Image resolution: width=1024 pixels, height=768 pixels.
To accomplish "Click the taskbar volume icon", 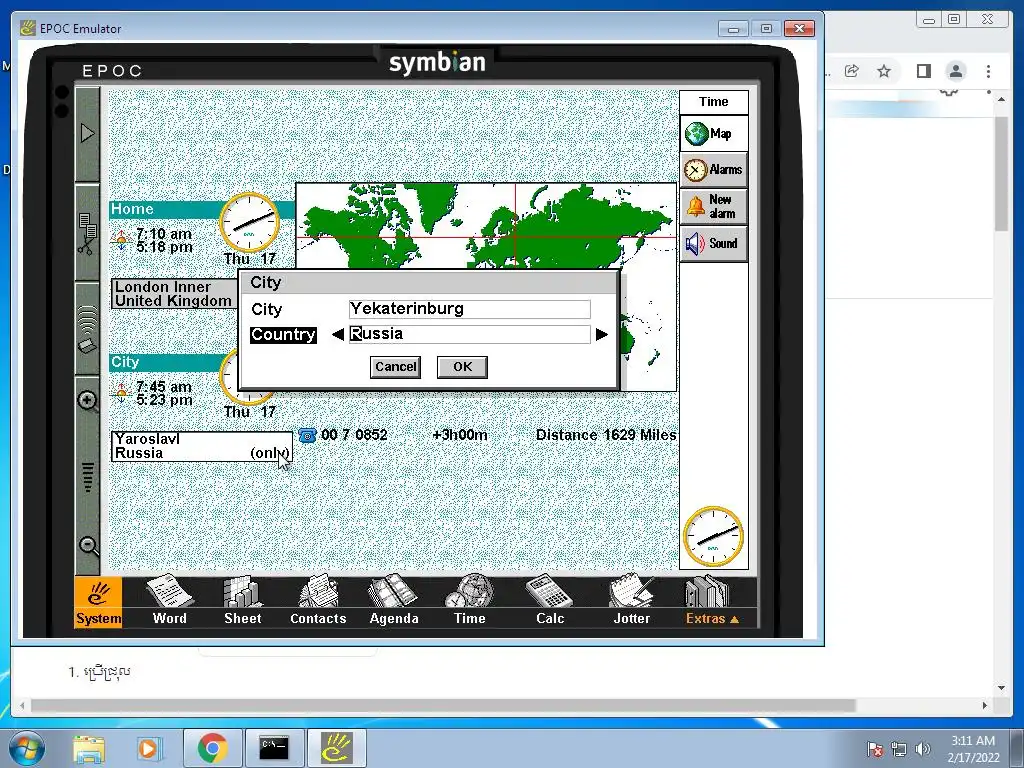I will click(x=922, y=749).
